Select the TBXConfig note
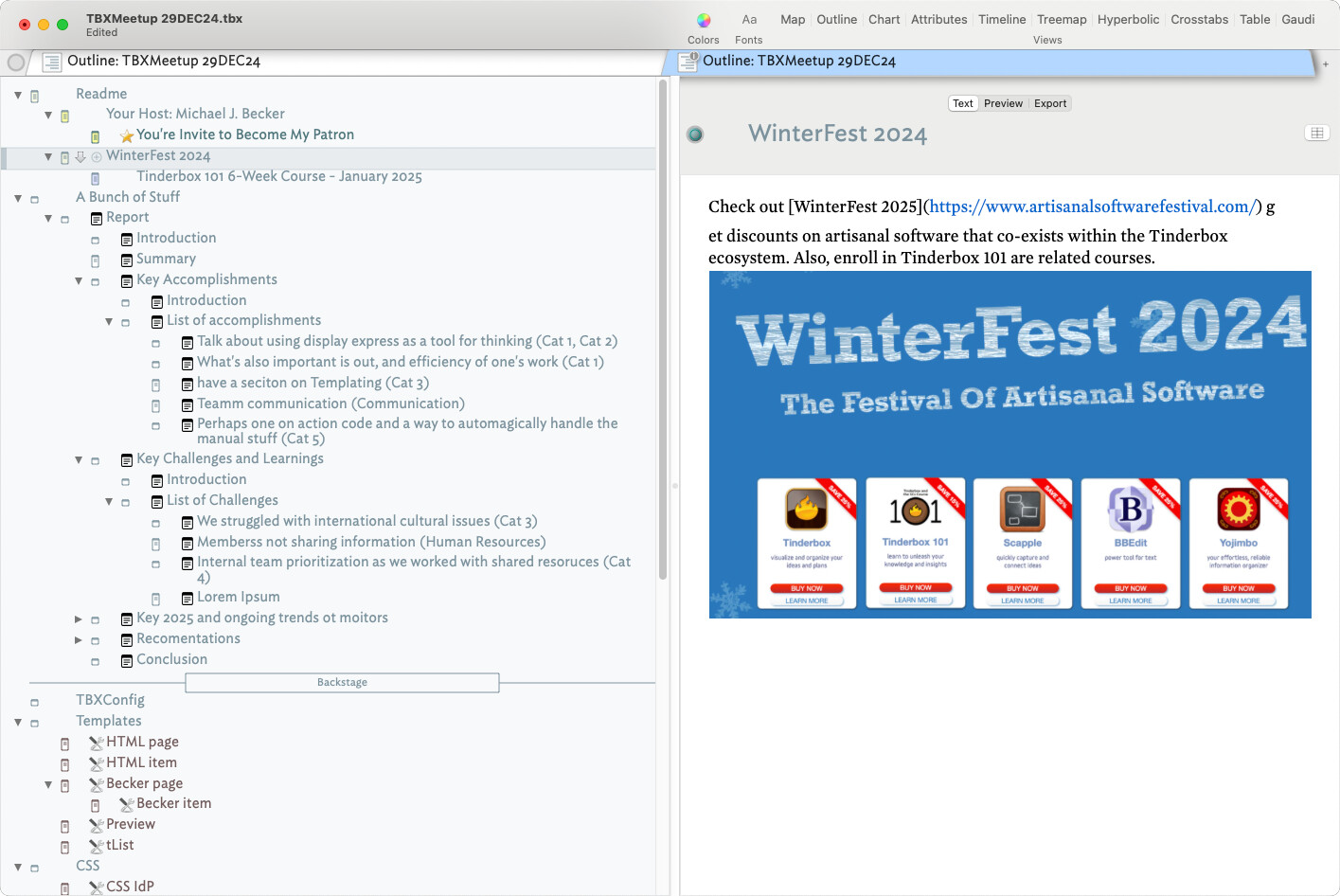The image size is (1340, 896). click(110, 700)
